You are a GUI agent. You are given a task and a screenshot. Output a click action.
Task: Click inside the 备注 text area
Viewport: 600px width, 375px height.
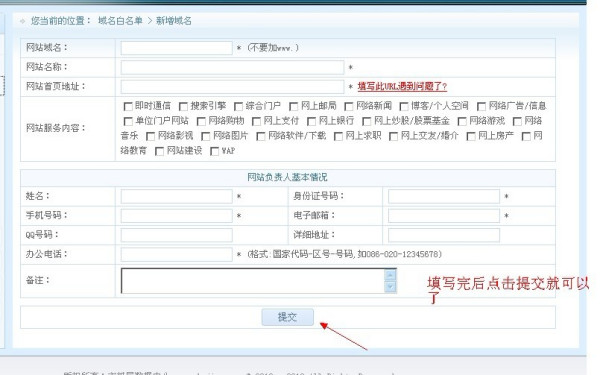point(253,281)
